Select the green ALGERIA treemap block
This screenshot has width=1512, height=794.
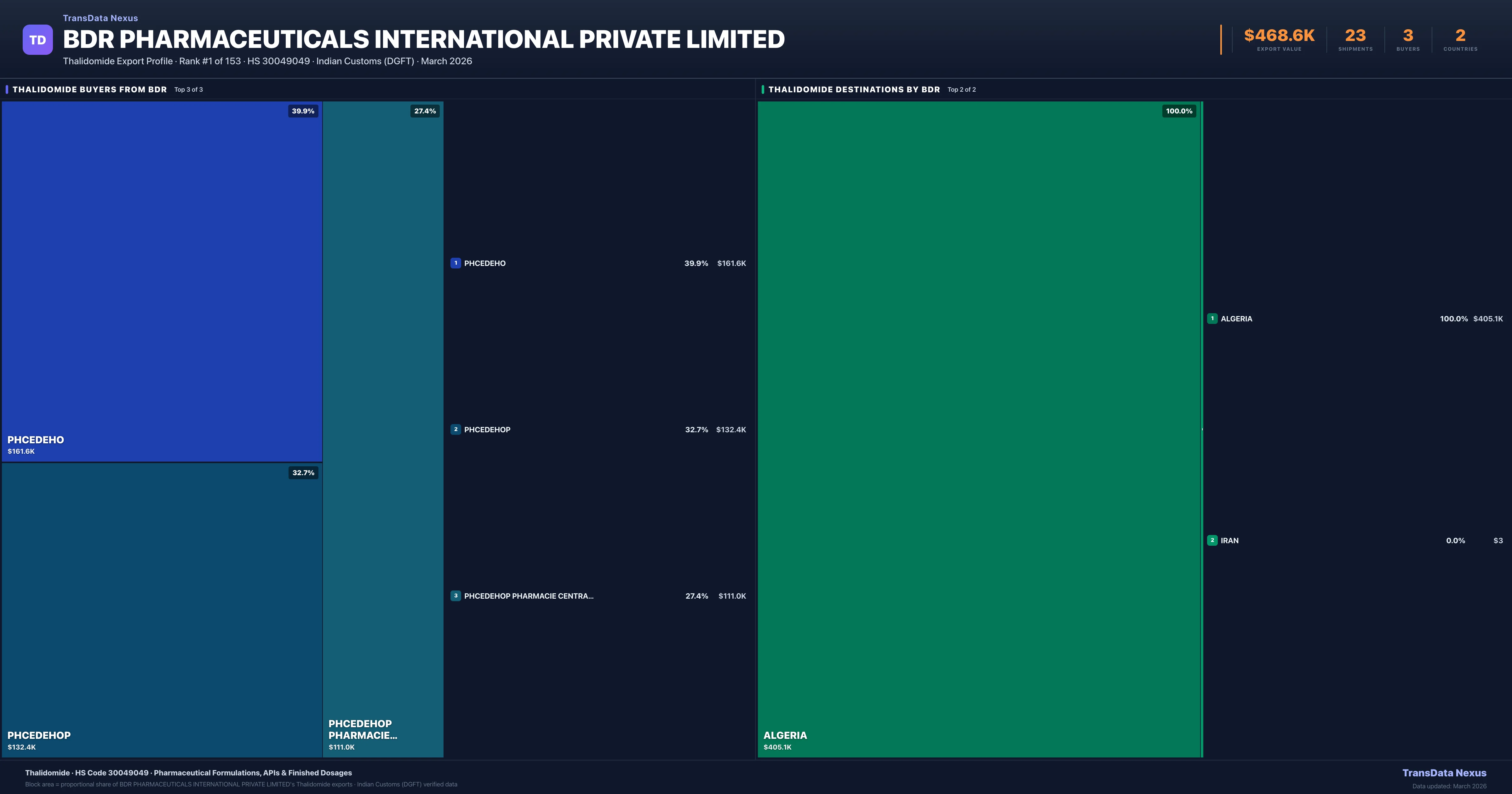click(x=979, y=429)
